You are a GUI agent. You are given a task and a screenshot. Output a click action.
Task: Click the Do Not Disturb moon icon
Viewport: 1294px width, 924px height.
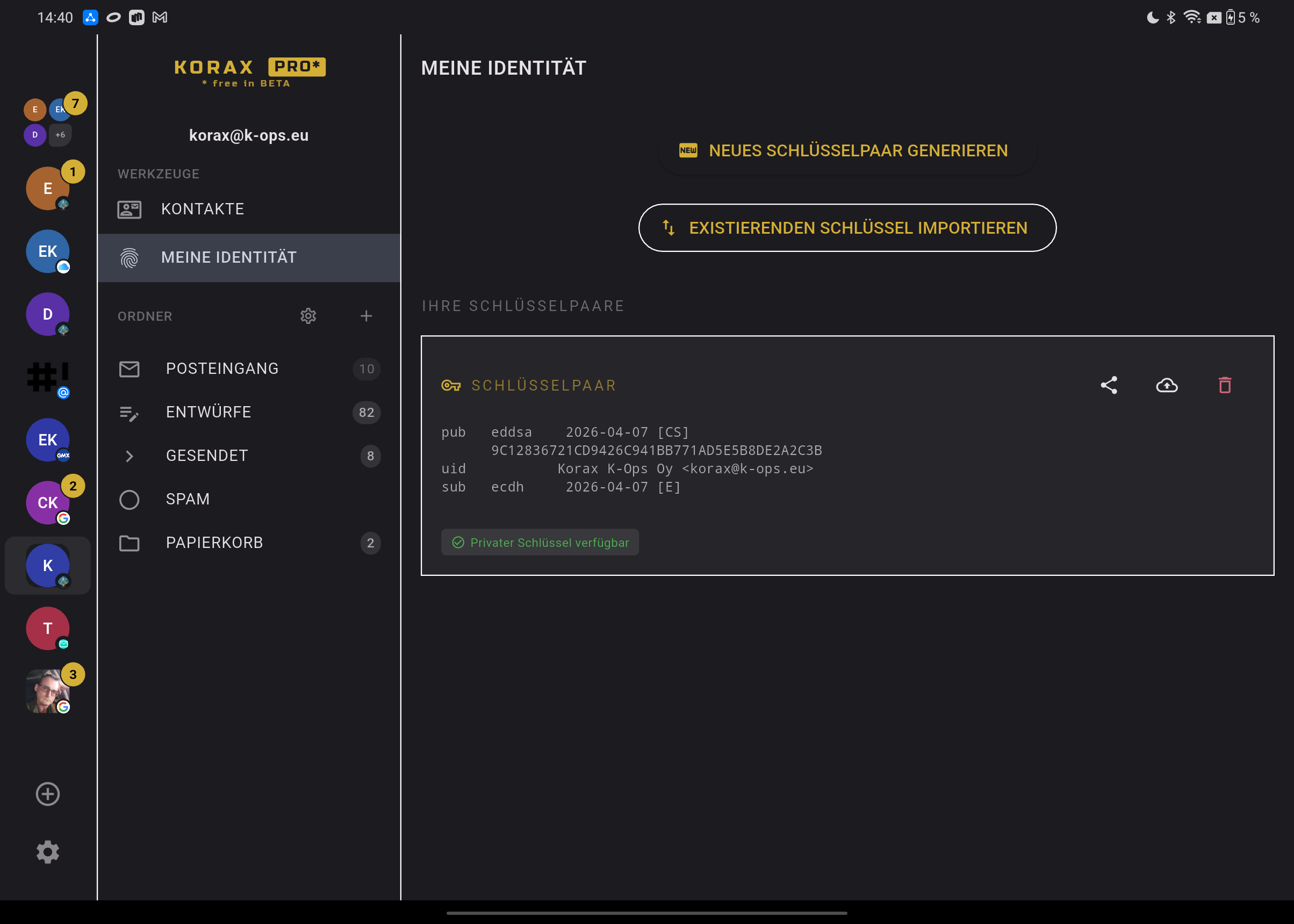[1152, 18]
